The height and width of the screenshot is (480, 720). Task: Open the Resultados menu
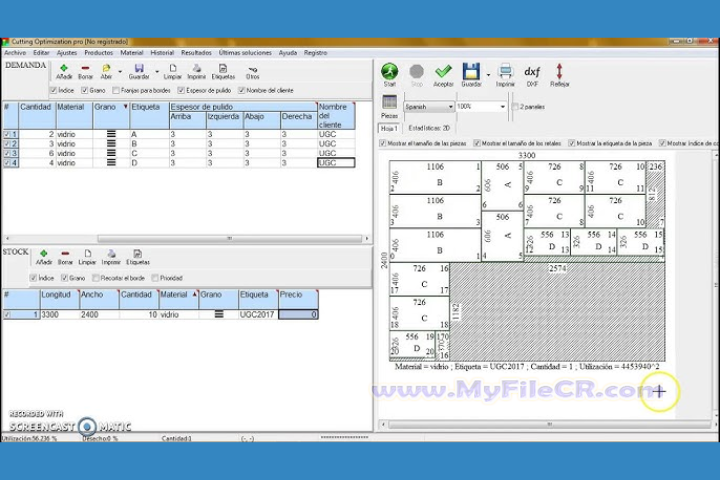click(x=197, y=53)
